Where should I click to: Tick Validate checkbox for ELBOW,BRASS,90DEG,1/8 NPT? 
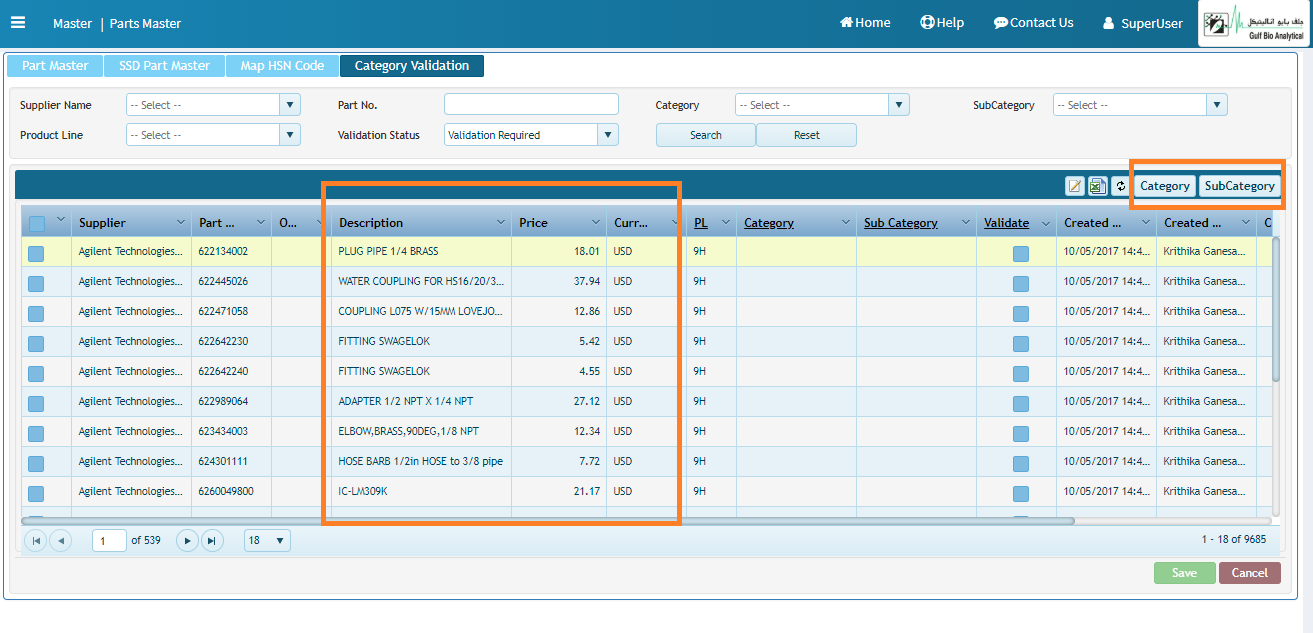pyautogui.click(x=1021, y=434)
